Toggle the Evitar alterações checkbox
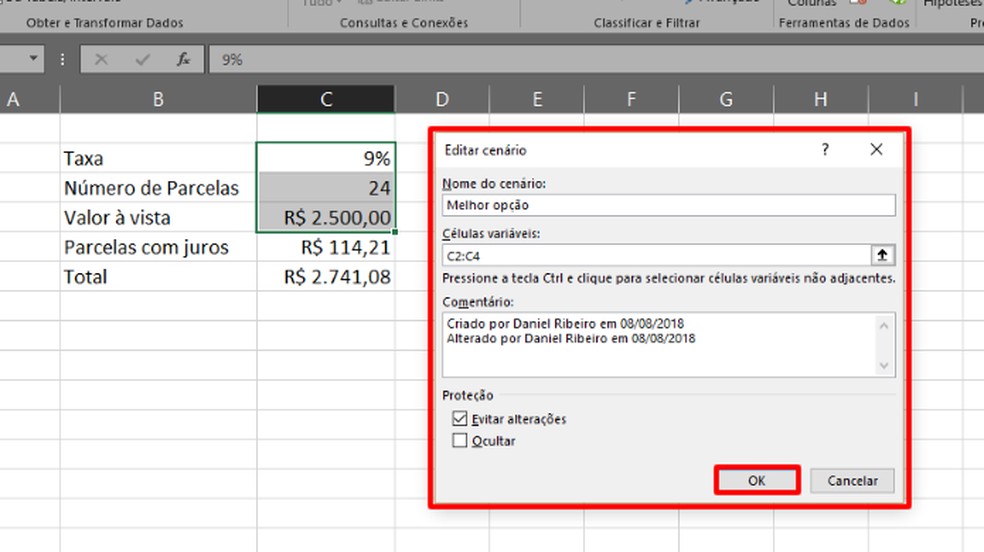This screenshot has height=552, width=984. tap(459, 418)
